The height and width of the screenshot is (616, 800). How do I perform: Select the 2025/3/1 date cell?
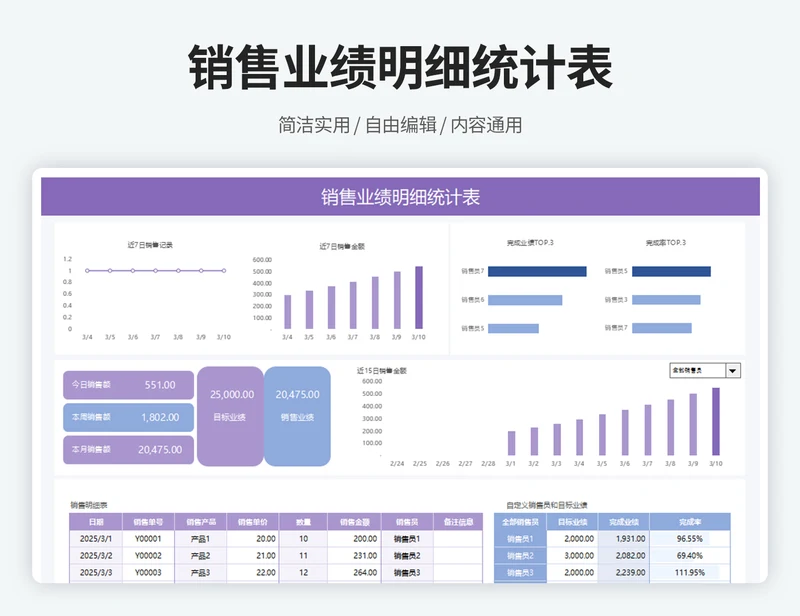click(96, 539)
